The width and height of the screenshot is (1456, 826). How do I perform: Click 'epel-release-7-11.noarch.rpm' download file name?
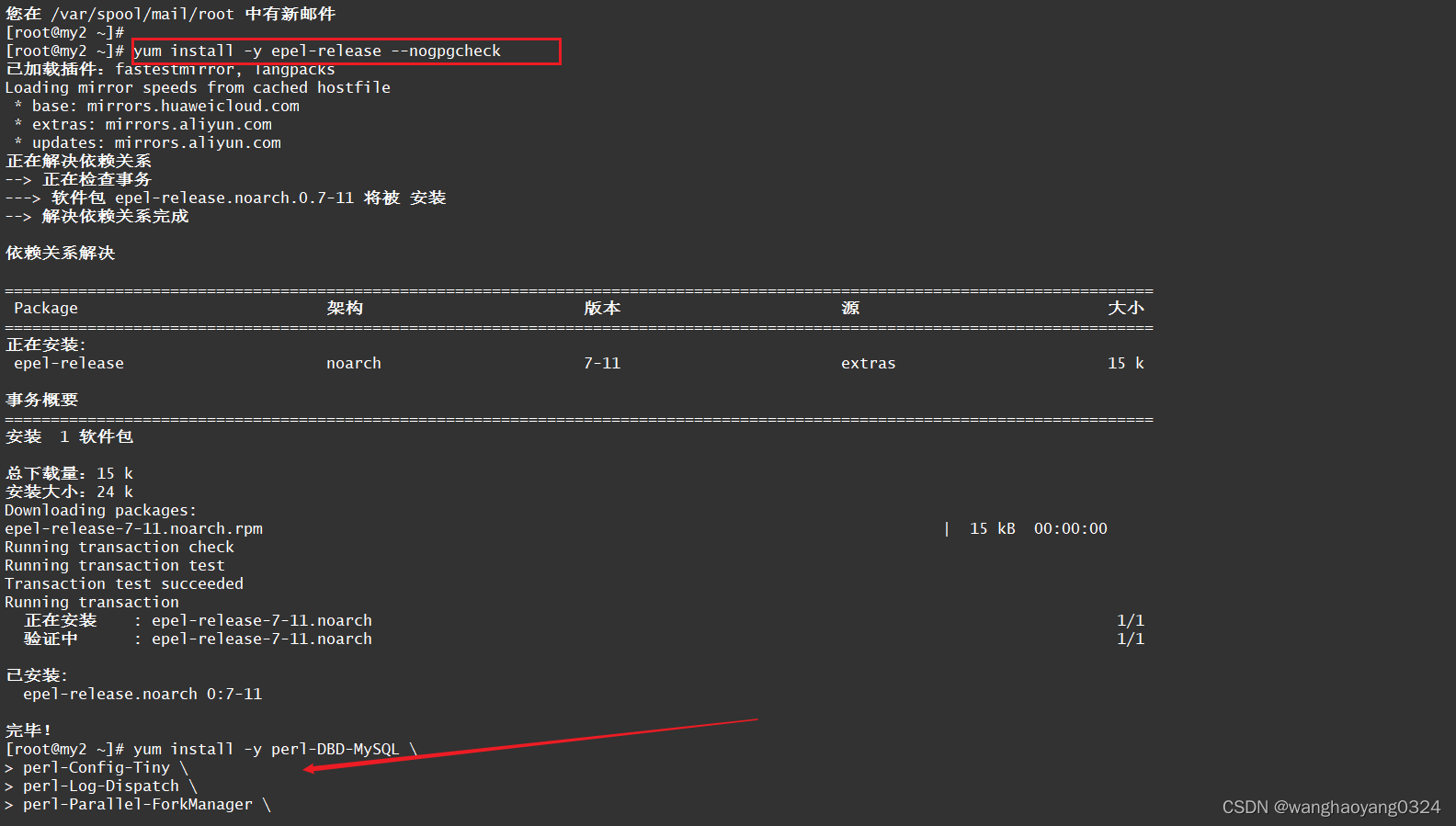click(134, 529)
